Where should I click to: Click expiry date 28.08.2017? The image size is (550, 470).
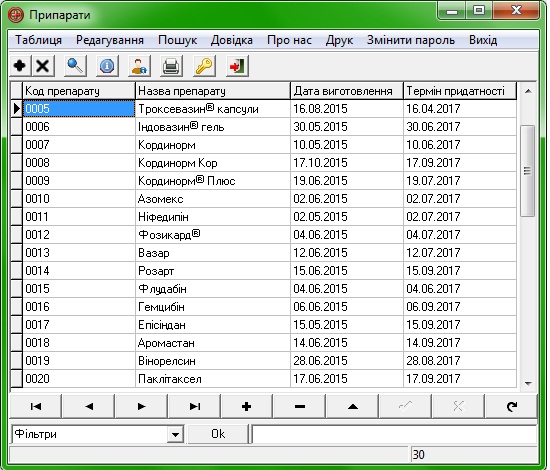[460, 361]
